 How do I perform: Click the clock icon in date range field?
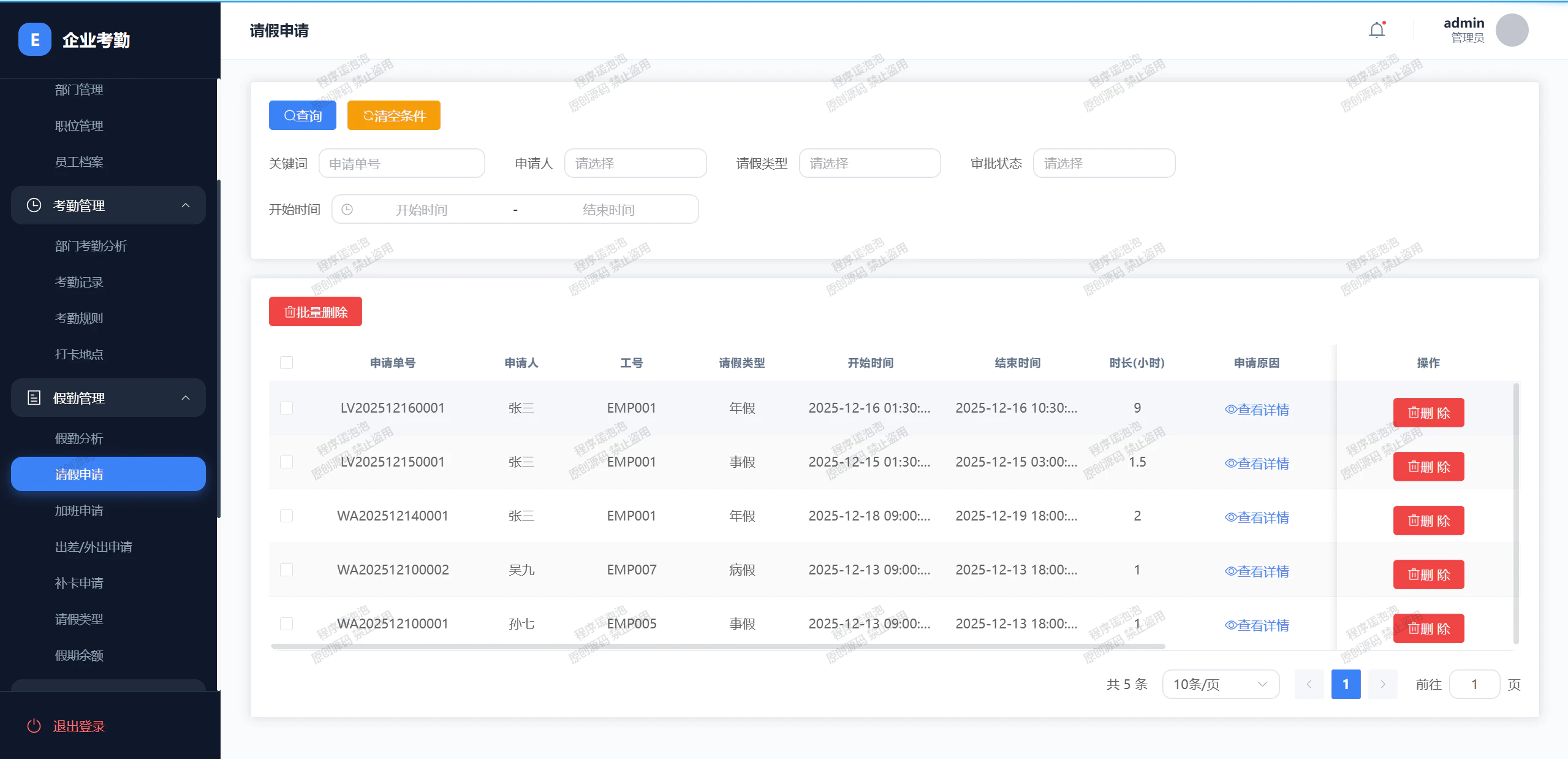coord(347,210)
